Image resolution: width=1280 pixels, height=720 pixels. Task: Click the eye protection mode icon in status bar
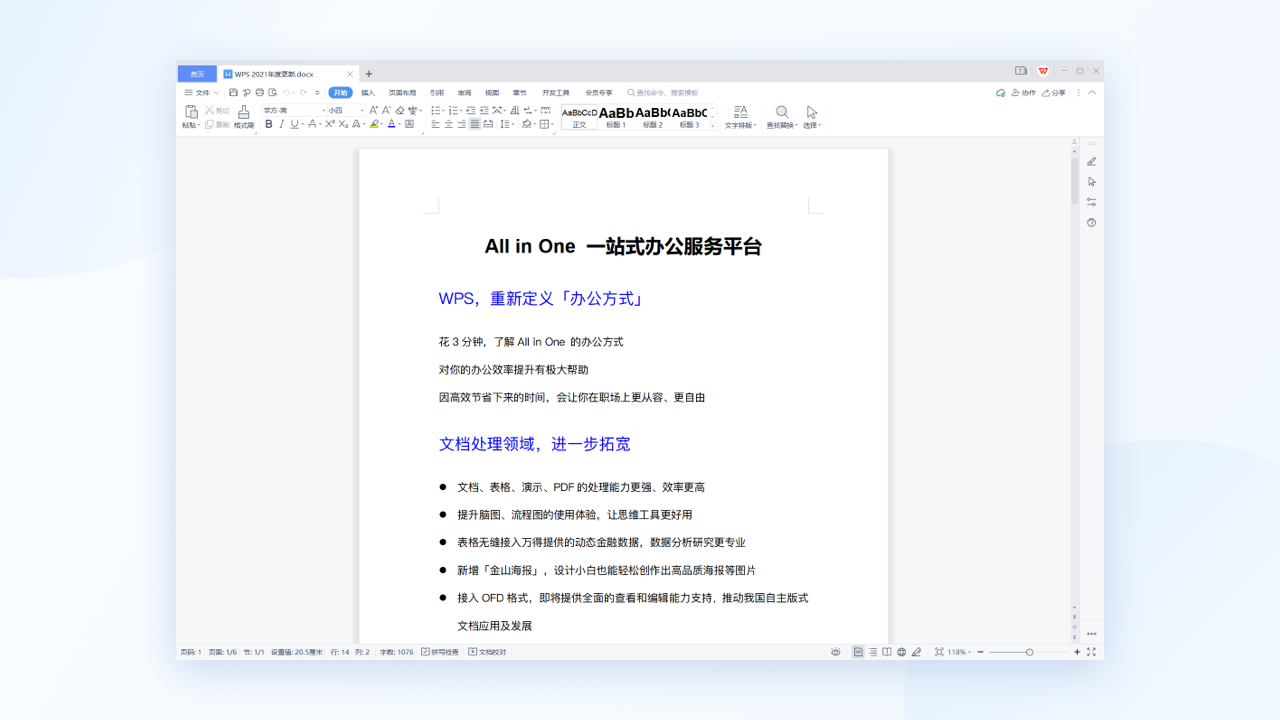(x=836, y=652)
